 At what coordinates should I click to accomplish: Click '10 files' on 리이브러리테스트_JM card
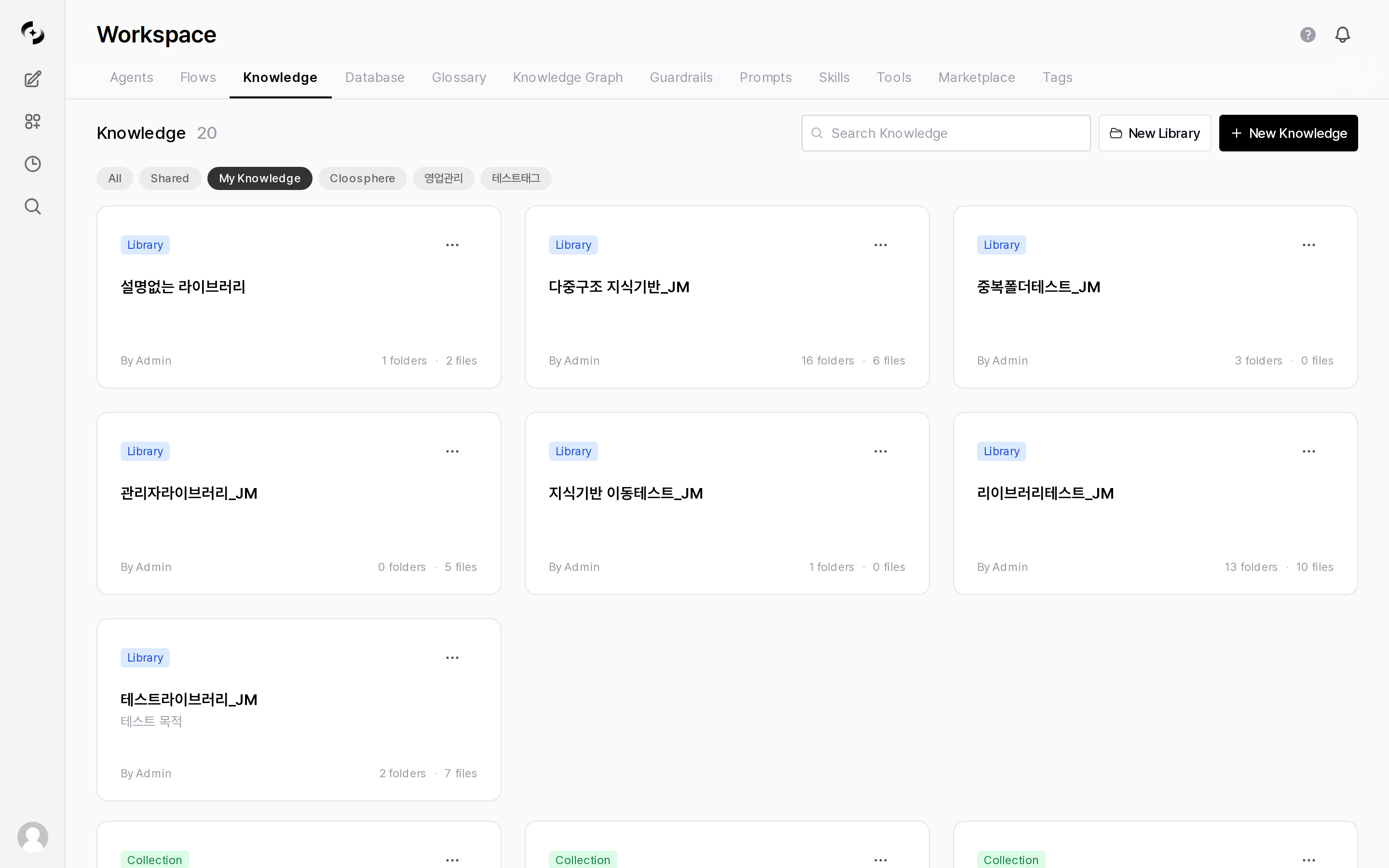(1314, 567)
